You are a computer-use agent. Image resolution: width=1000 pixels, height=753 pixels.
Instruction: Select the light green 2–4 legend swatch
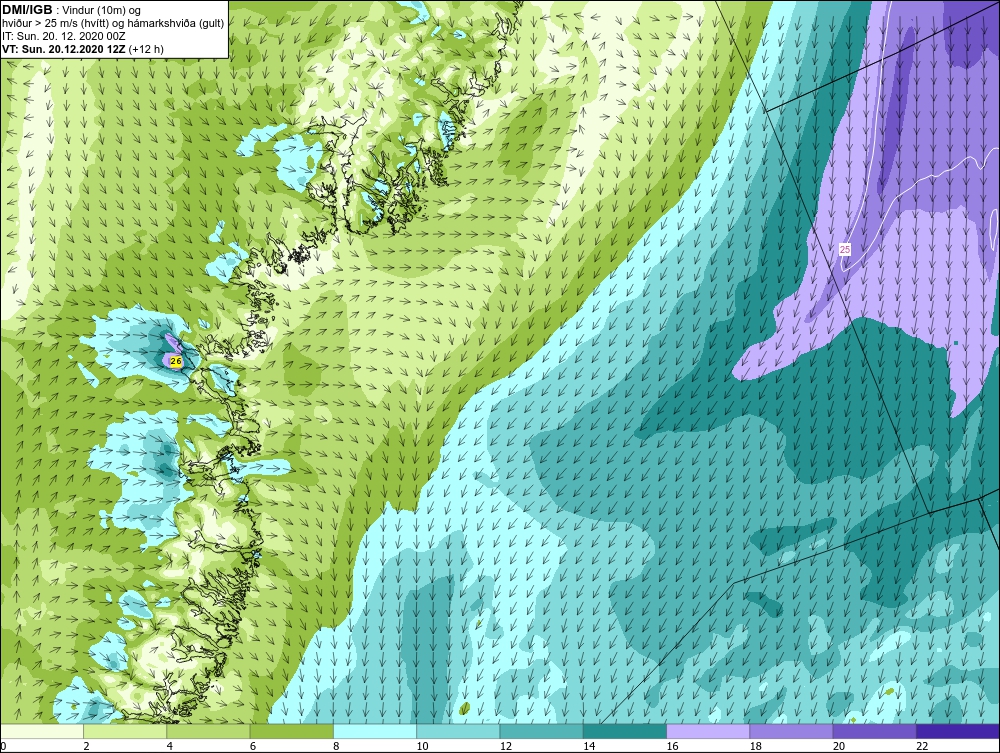click(125, 731)
